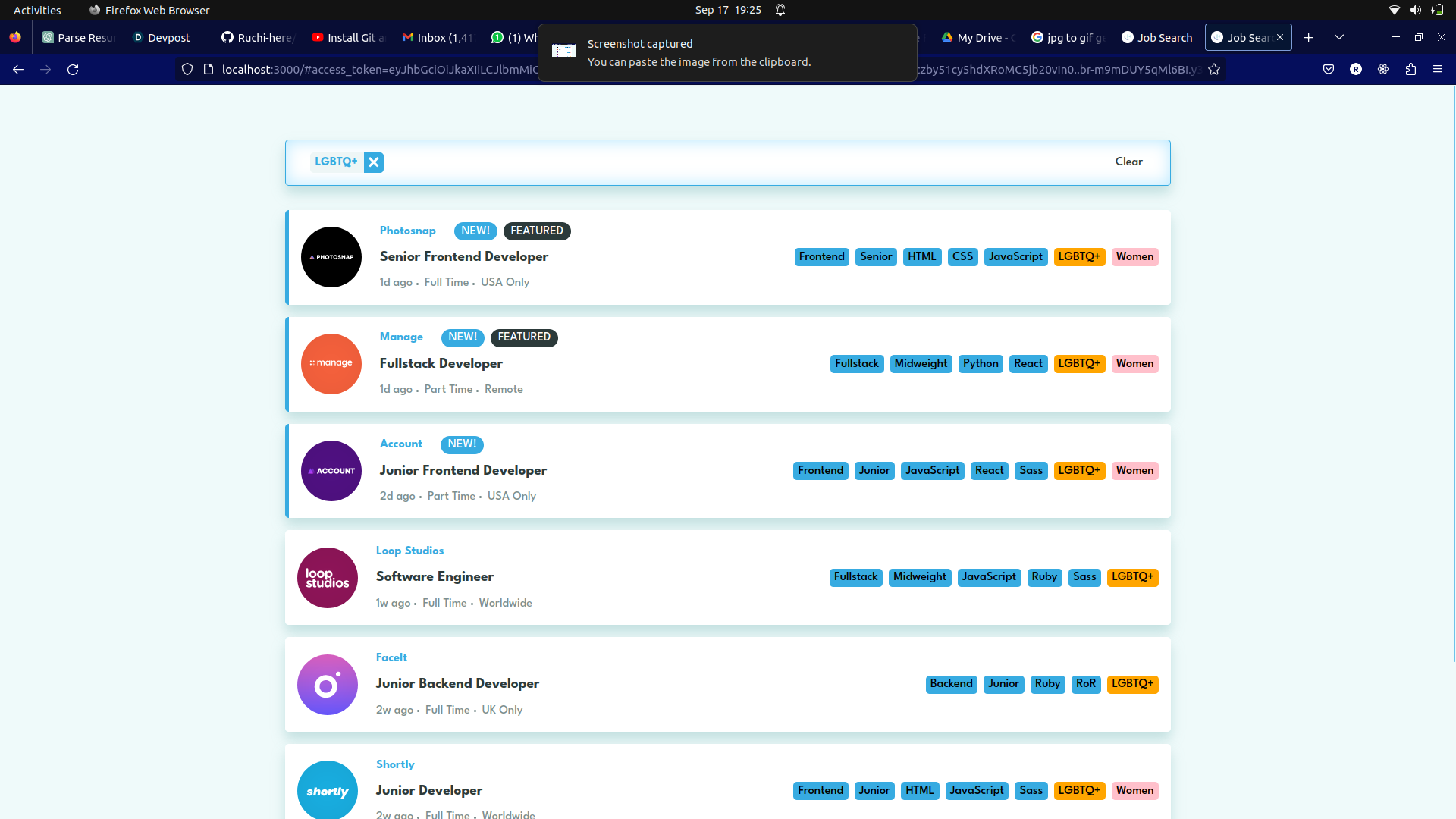Open the extensions puzzle icon
1456x819 pixels.
(1410, 70)
